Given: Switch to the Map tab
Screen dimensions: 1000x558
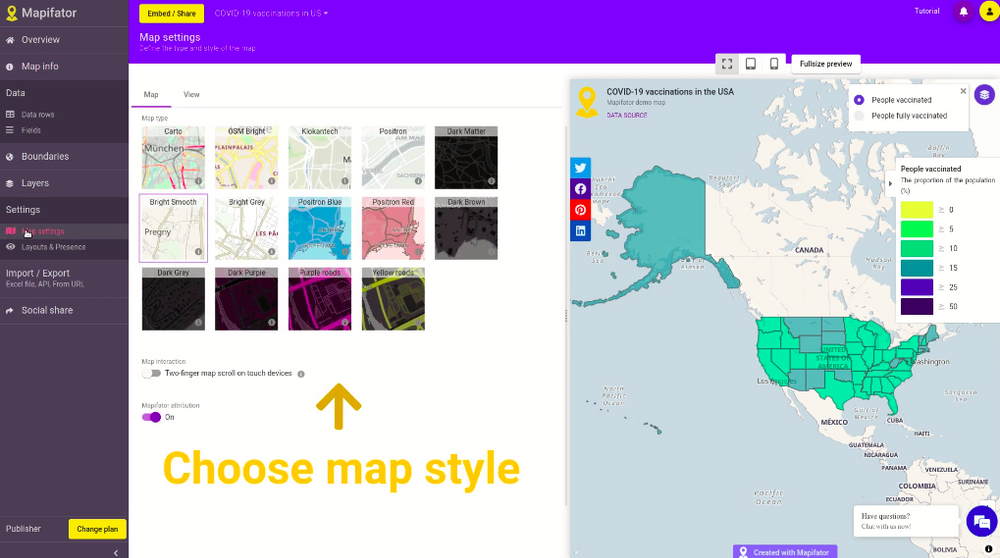Looking at the screenshot, I should click(151, 94).
